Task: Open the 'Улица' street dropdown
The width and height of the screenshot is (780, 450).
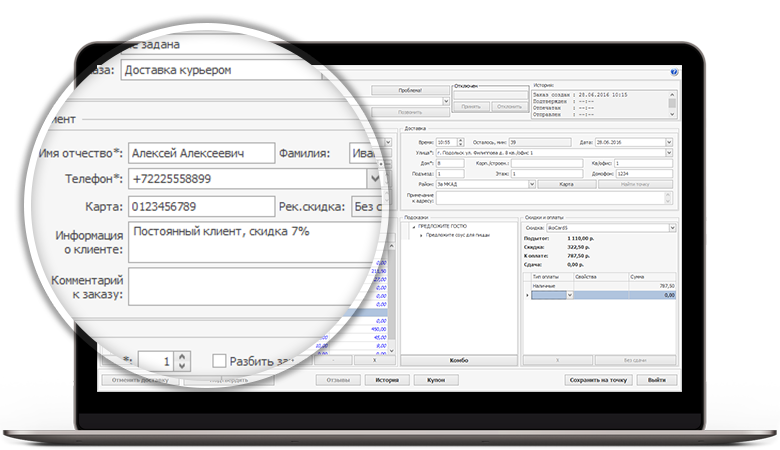Action: pyautogui.click(x=671, y=152)
